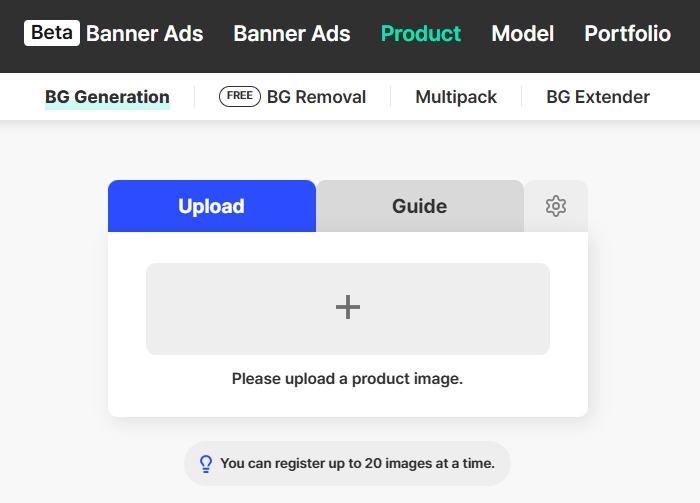Image resolution: width=700 pixels, height=503 pixels.
Task: Click the FREE badge
Action: (x=240, y=96)
